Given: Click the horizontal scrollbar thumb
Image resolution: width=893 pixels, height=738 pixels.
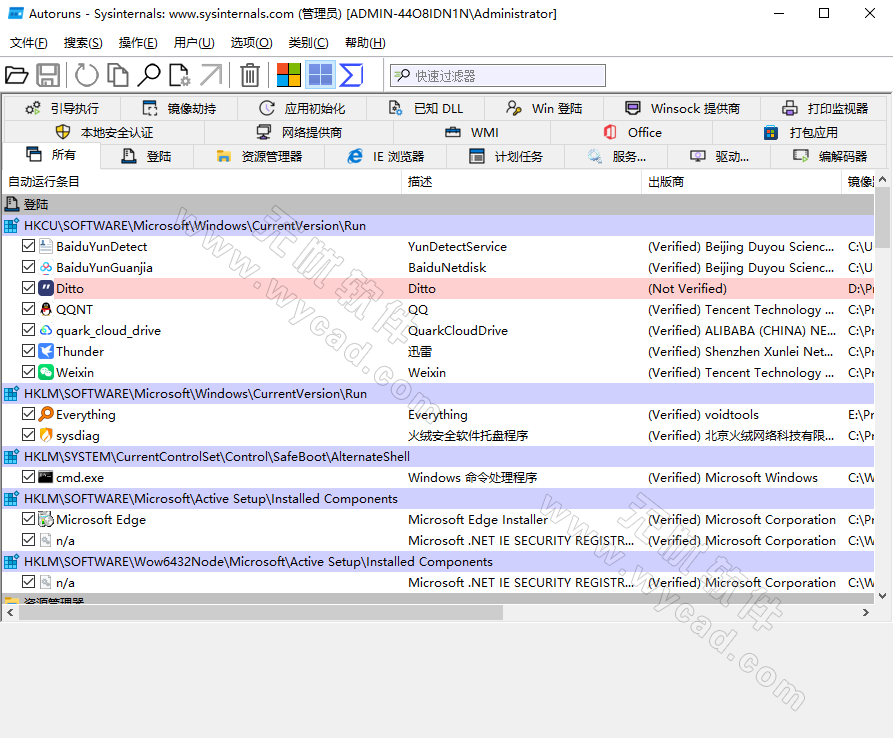Looking at the screenshot, I should coord(261,613).
